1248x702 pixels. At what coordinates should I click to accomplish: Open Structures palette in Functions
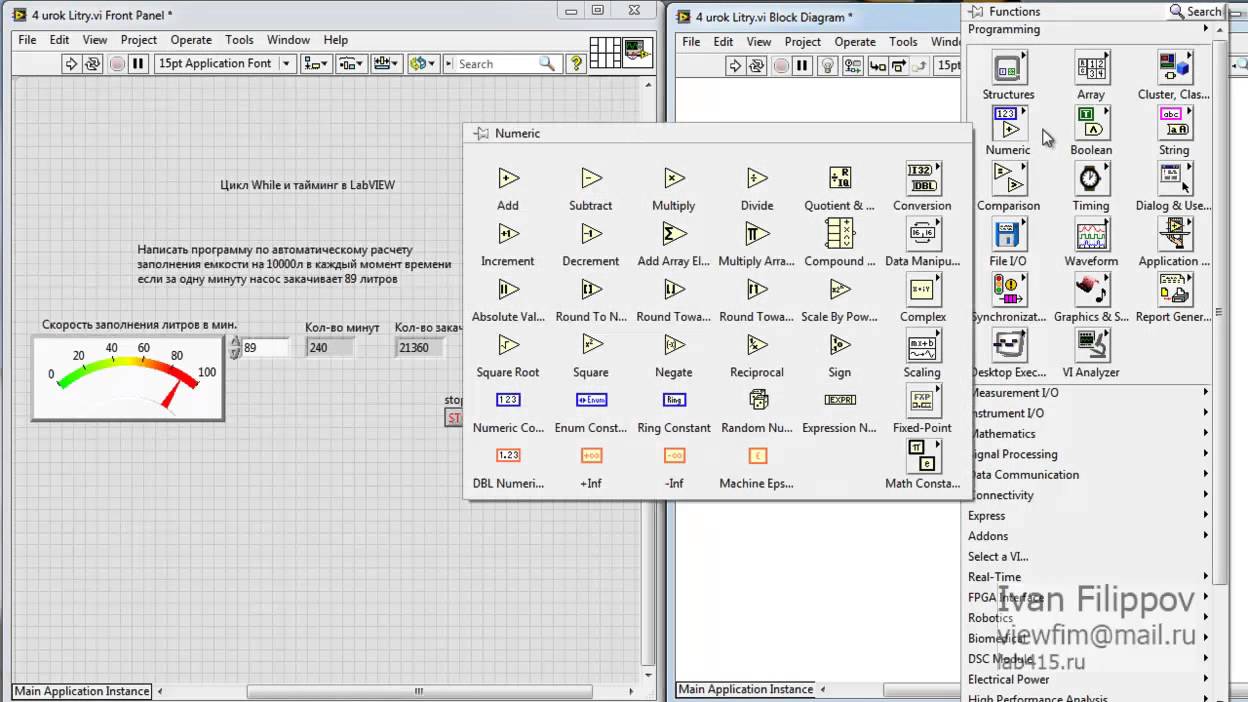[1008, 68]
